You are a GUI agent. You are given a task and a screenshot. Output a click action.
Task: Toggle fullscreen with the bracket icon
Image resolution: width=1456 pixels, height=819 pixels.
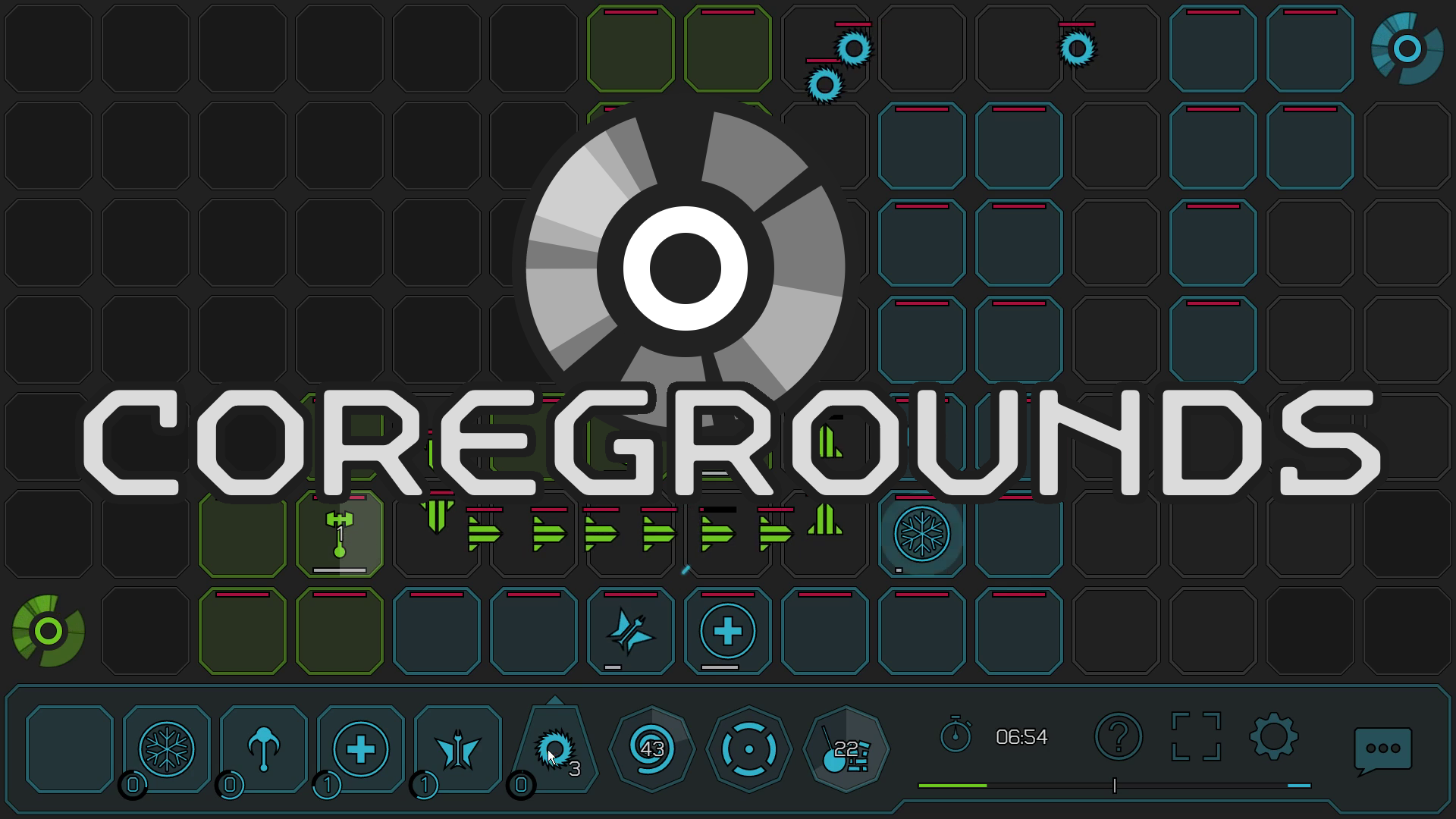pos(1194,736)
